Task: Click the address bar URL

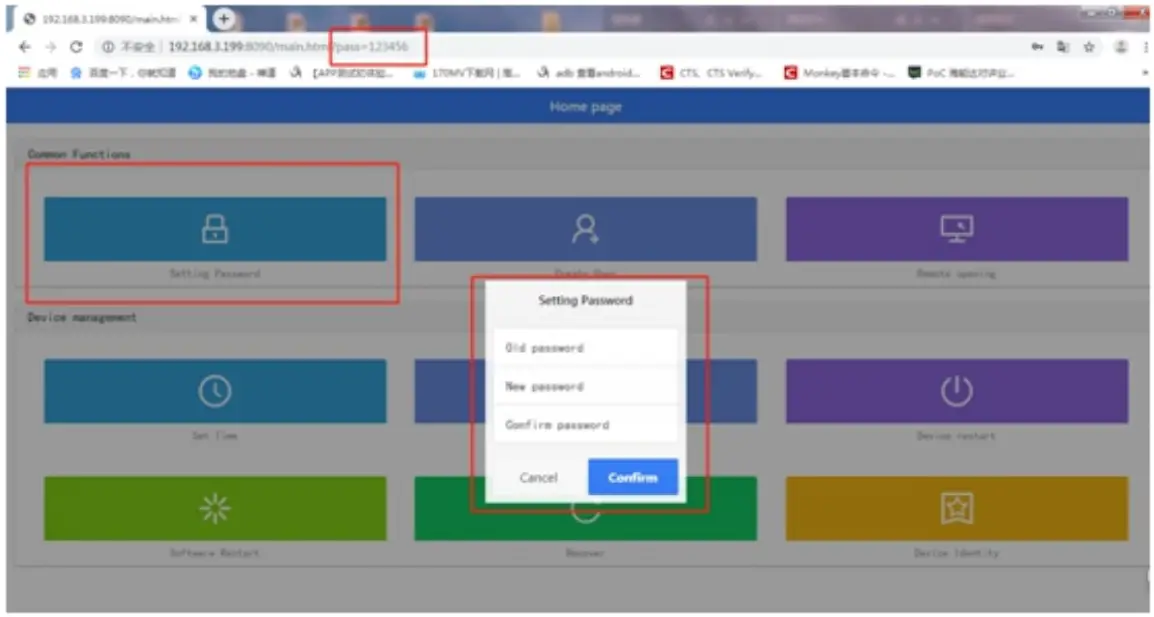Action: coord(288,46)
